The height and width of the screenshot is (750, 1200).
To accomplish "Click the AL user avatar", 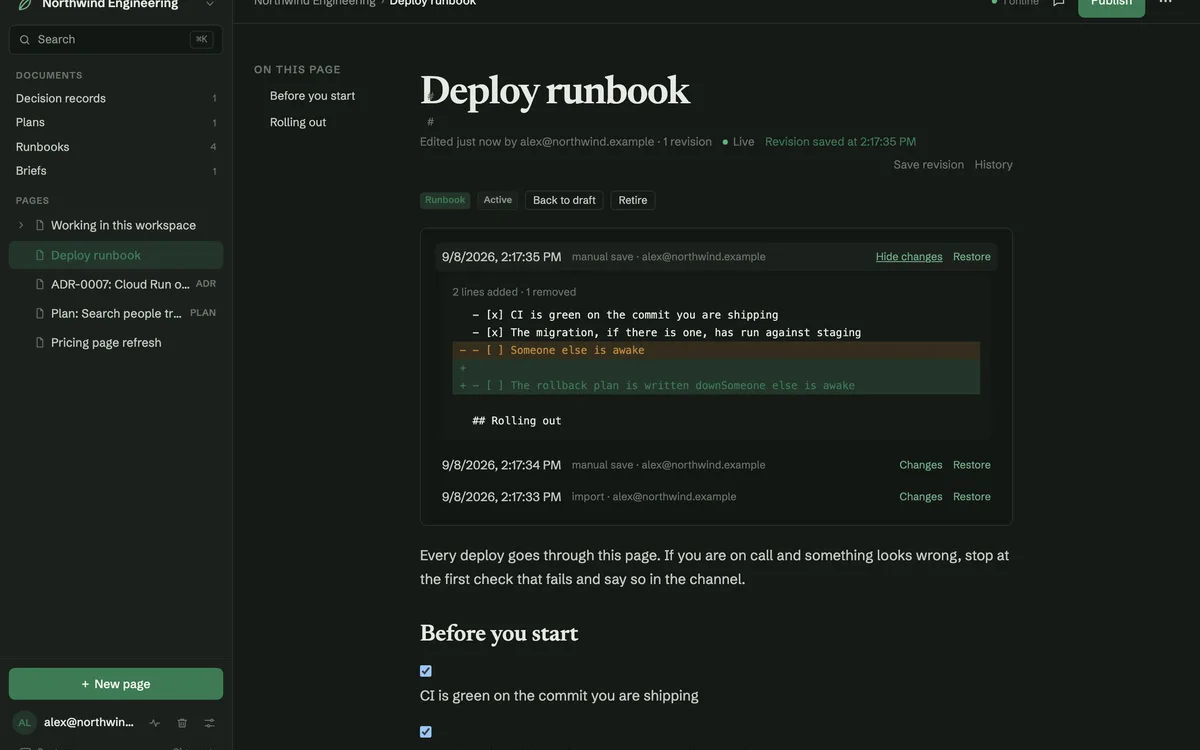I will (x=25, y=723).
